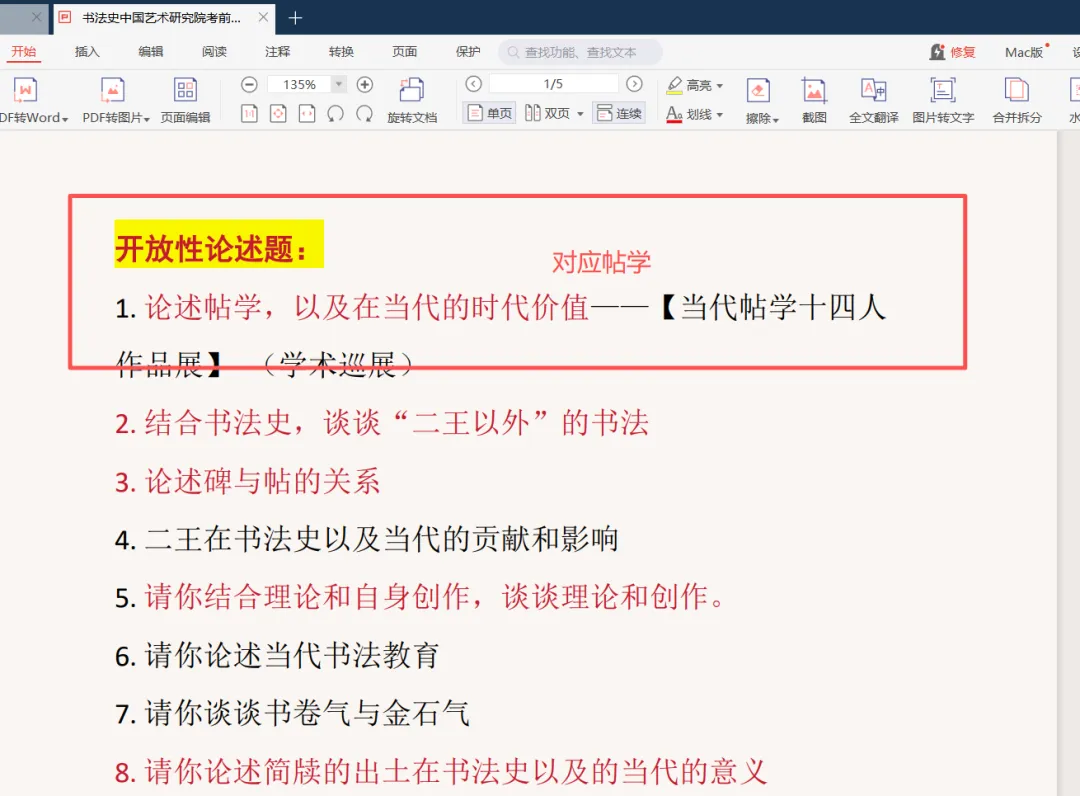The image size is (1080, 796).
Task: Select fit page view icon
Action: (278, 114)
